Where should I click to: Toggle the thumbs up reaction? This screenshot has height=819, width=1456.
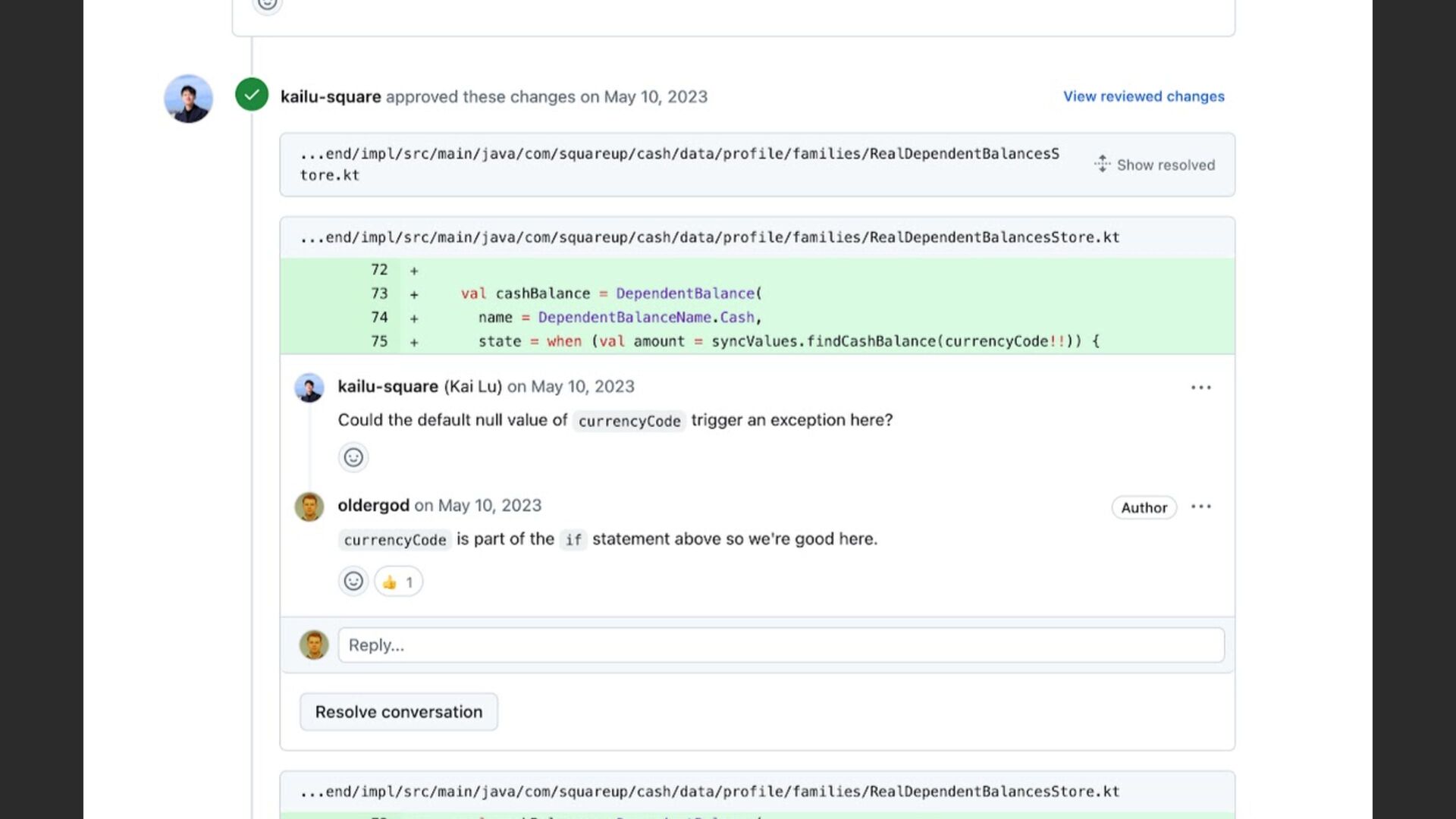click(x=398, y=582)
